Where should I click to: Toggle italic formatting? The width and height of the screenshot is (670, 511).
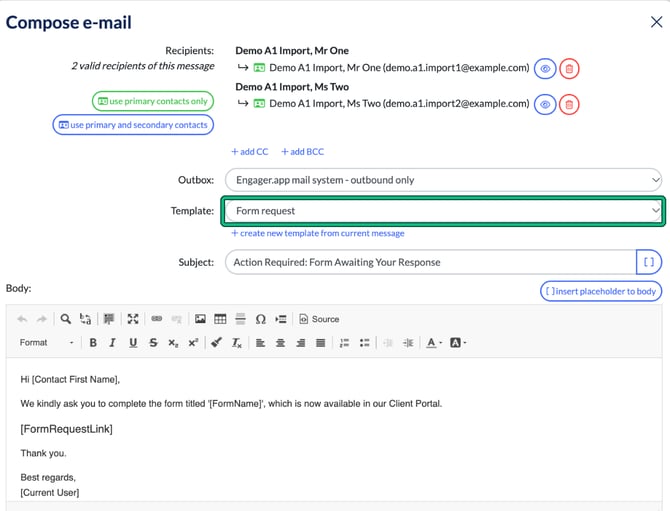[x=112, y=343]
